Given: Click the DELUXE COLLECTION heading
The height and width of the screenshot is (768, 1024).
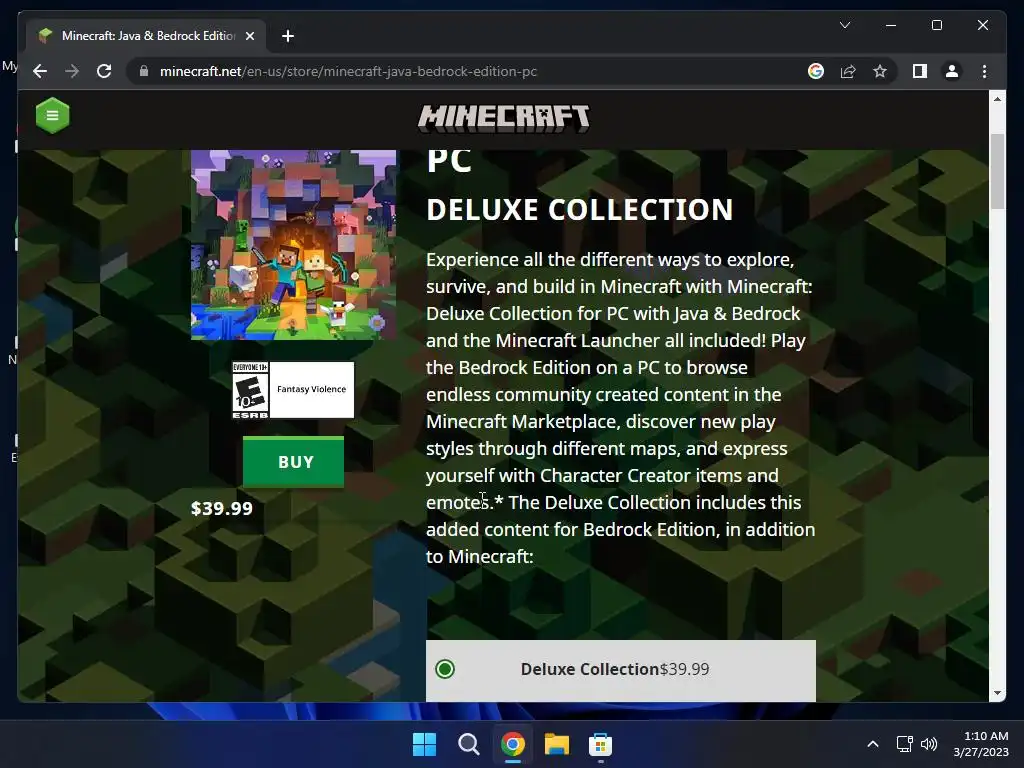Looking at the screenshot, I should point(579,210).
